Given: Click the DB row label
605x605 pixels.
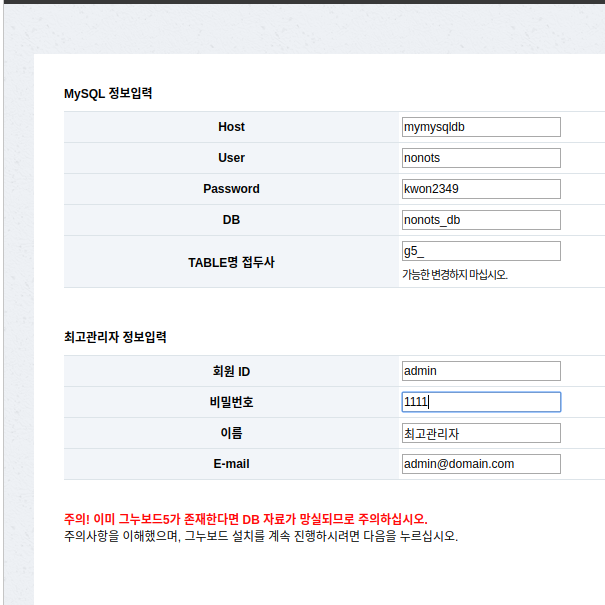Looking at the screenshot, I should click(x=231, y=220).
